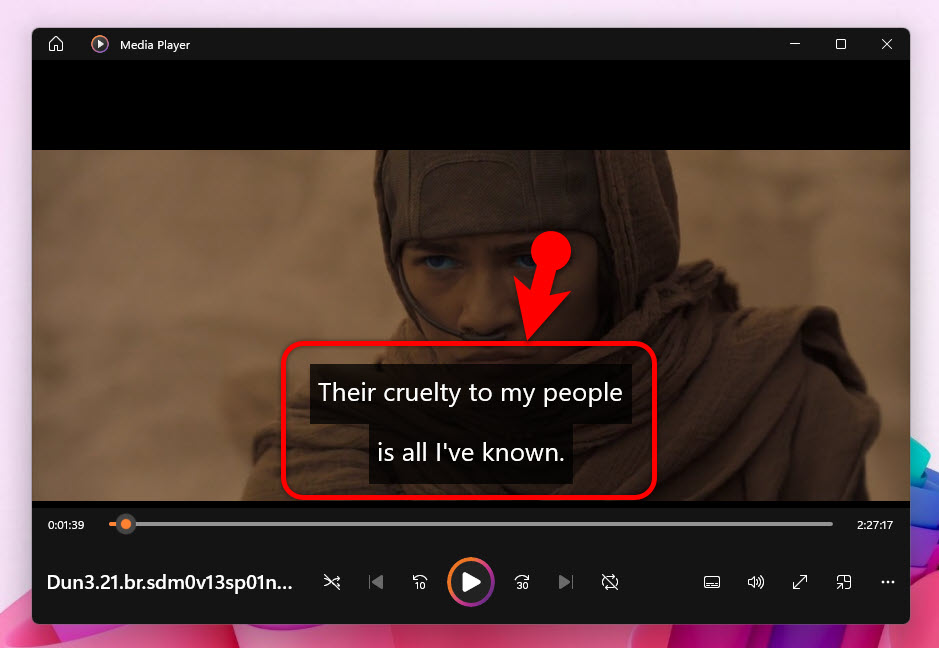Click the seek bar thumb

click(126, 524)
